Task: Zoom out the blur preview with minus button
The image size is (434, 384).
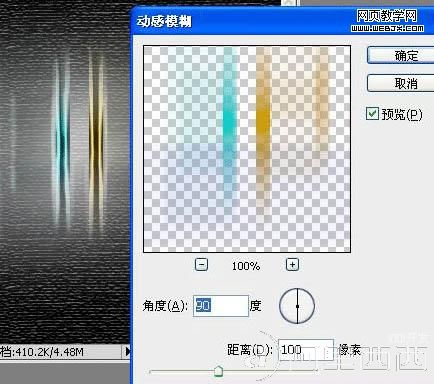Action: pos(201,265)
